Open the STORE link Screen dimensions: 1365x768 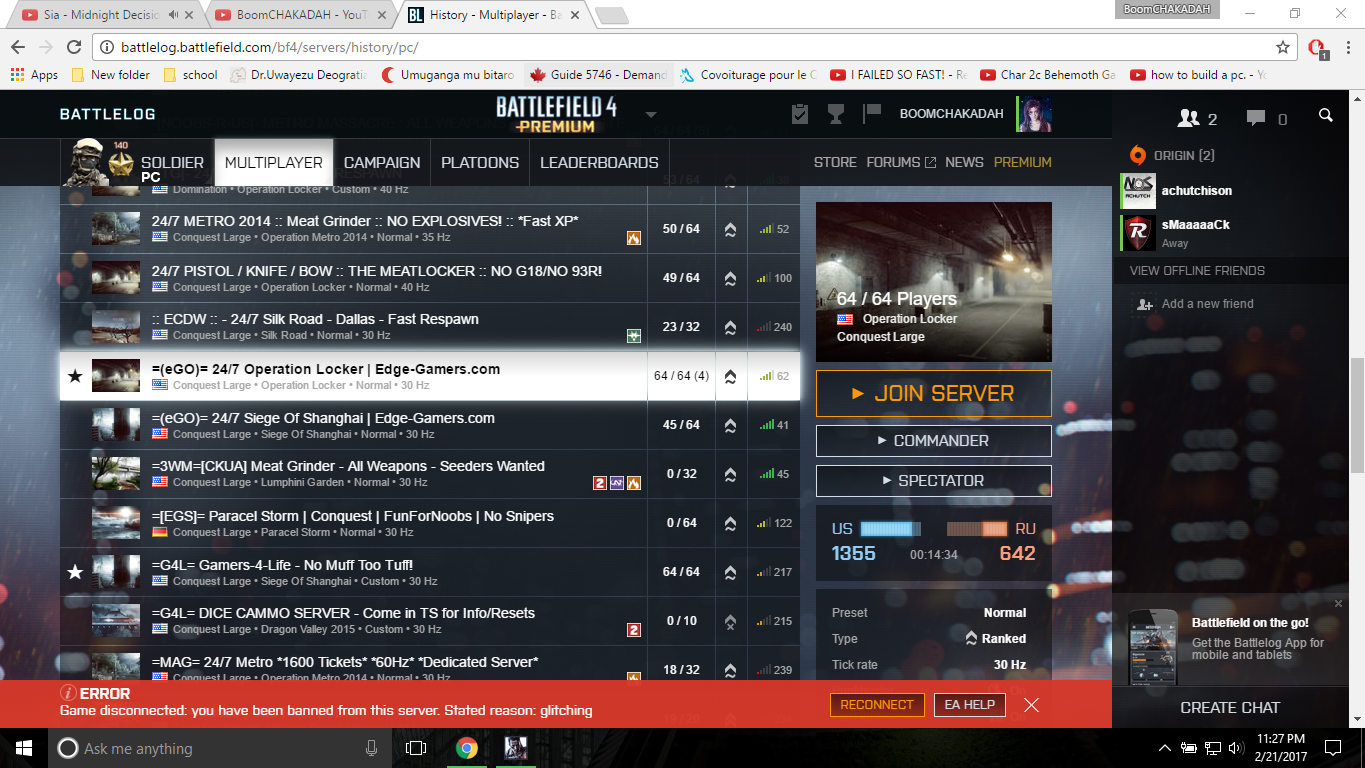[x=835, y=162]
